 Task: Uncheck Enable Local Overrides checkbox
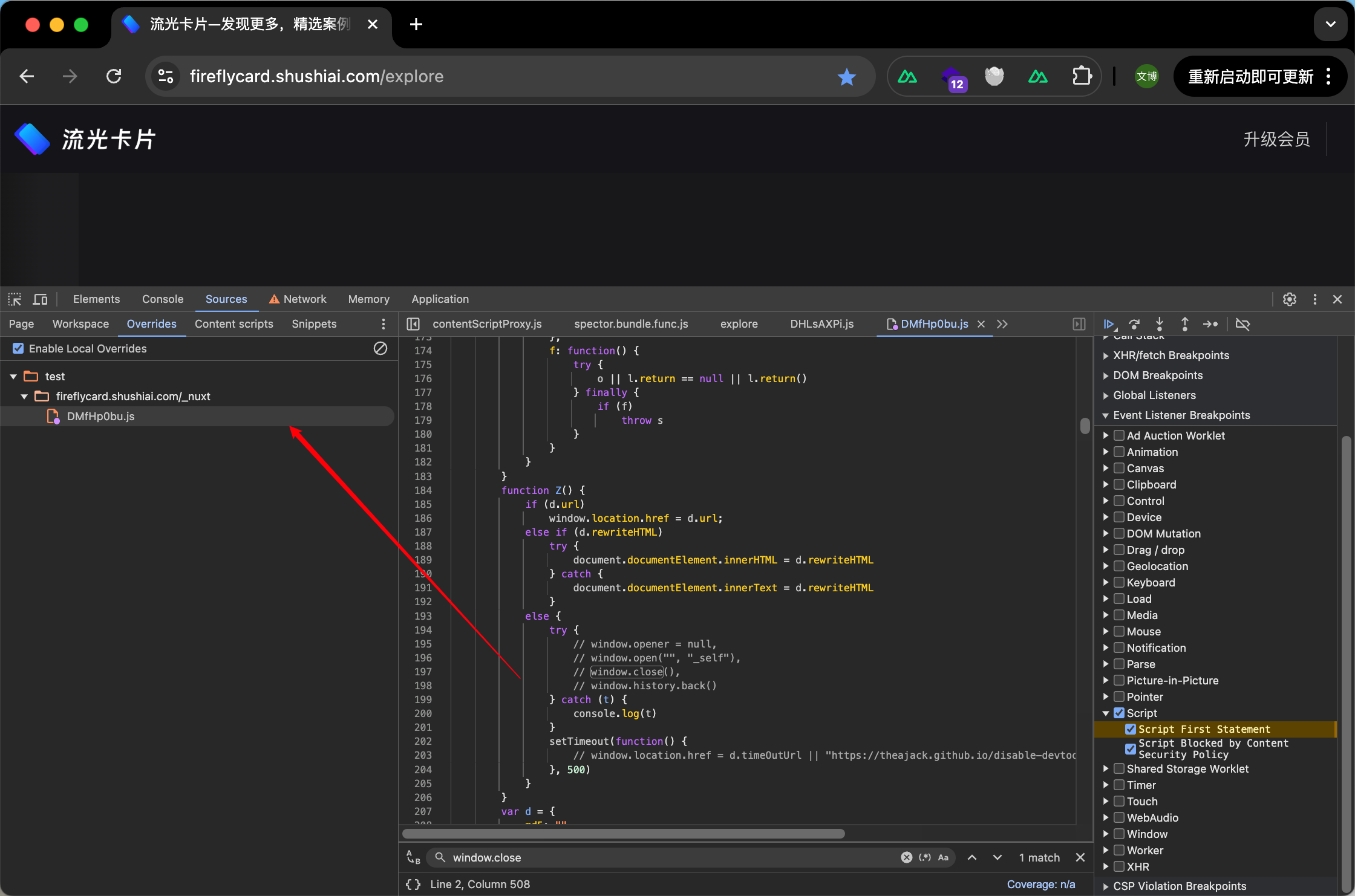pos(18,348)
